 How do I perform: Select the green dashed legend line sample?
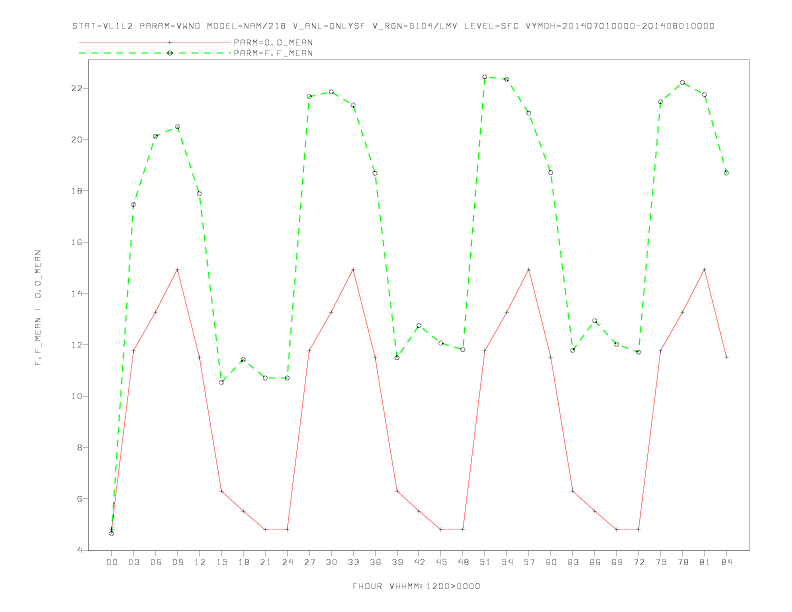155,53
